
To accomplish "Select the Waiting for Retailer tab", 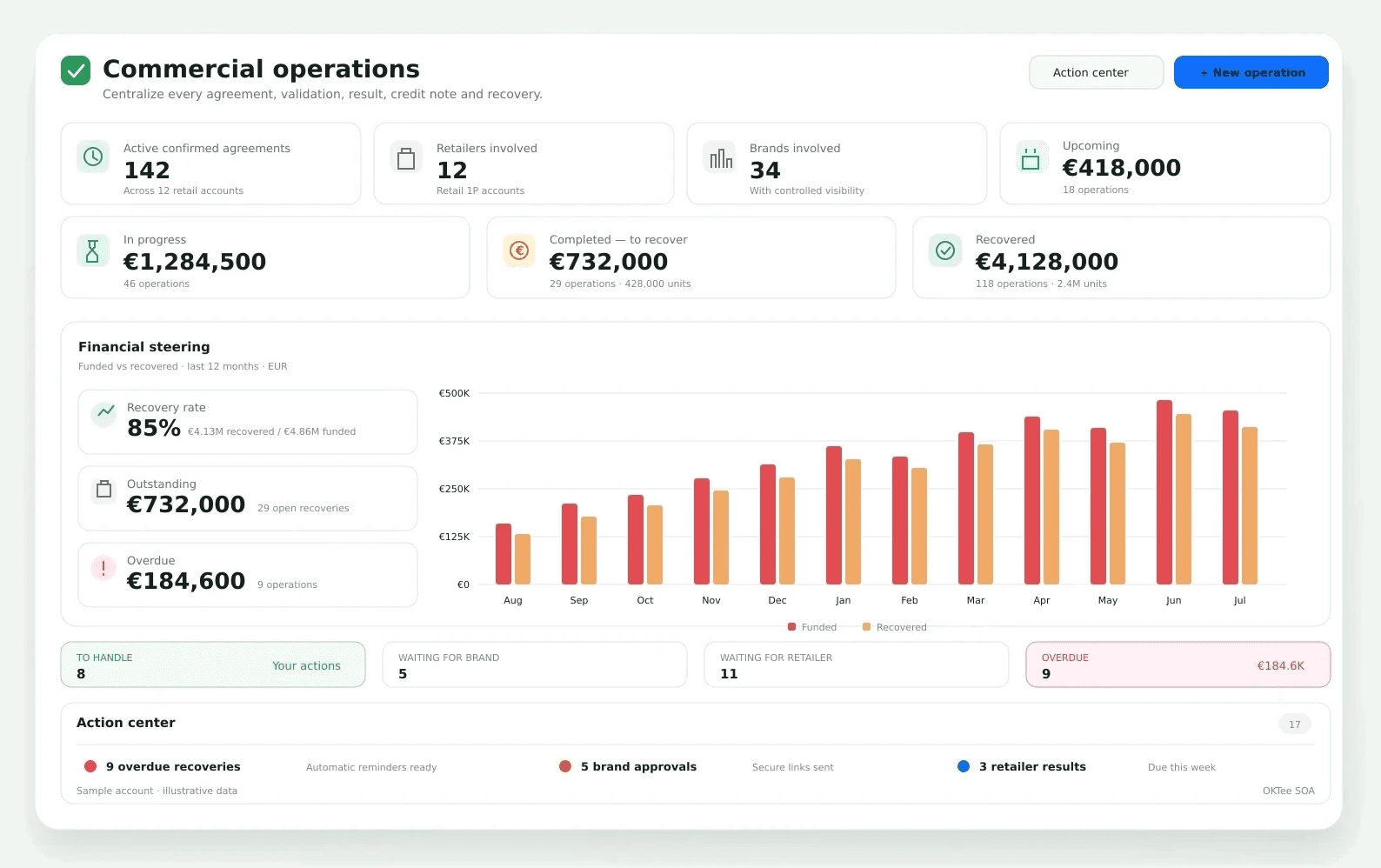I will click(857, 664).
